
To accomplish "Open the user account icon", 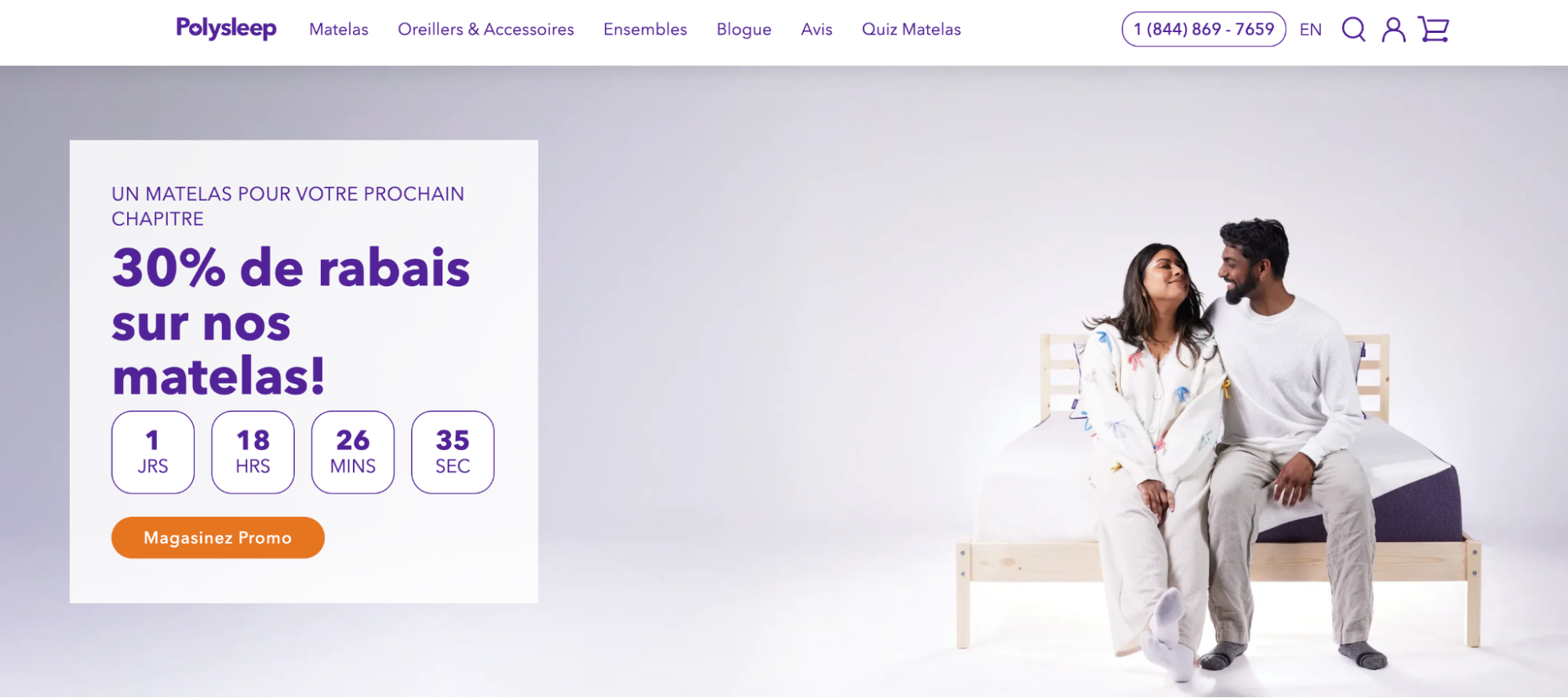I will point(1393,30).
